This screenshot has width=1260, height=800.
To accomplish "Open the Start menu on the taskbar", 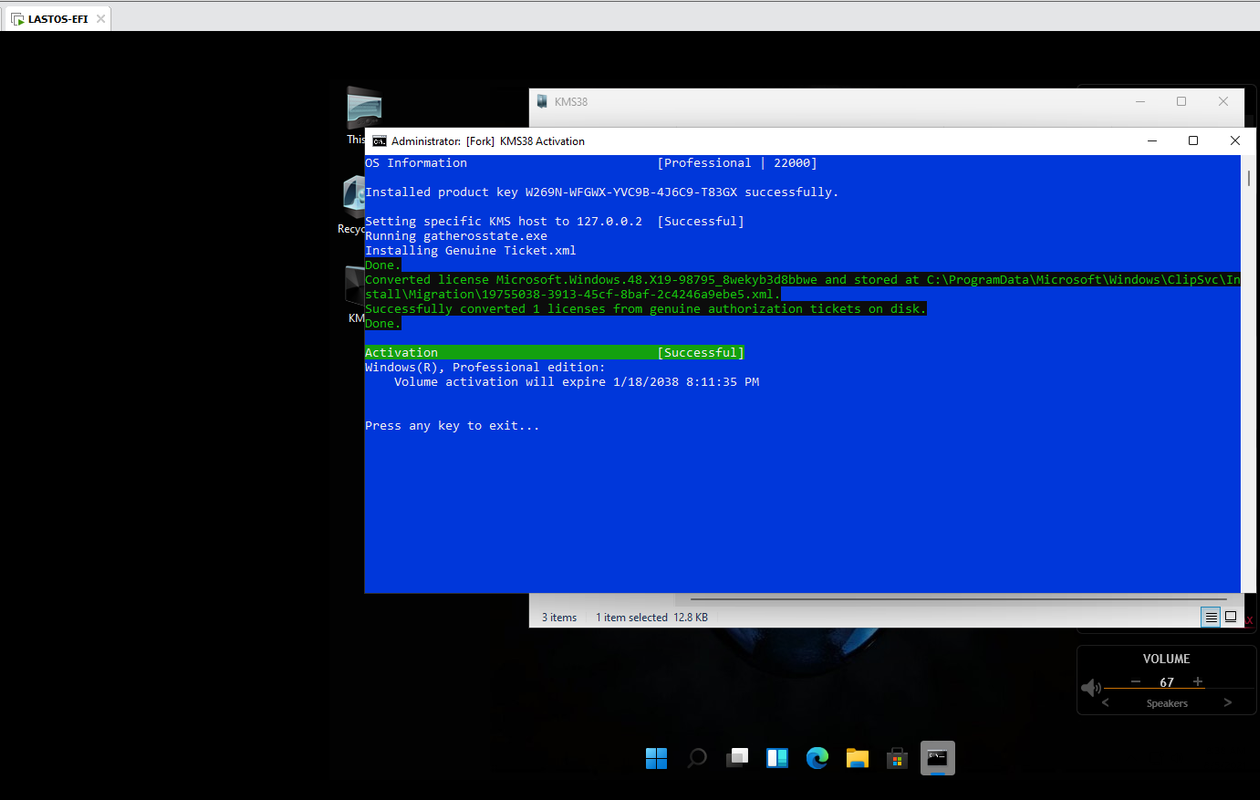I will pos(656,758).
